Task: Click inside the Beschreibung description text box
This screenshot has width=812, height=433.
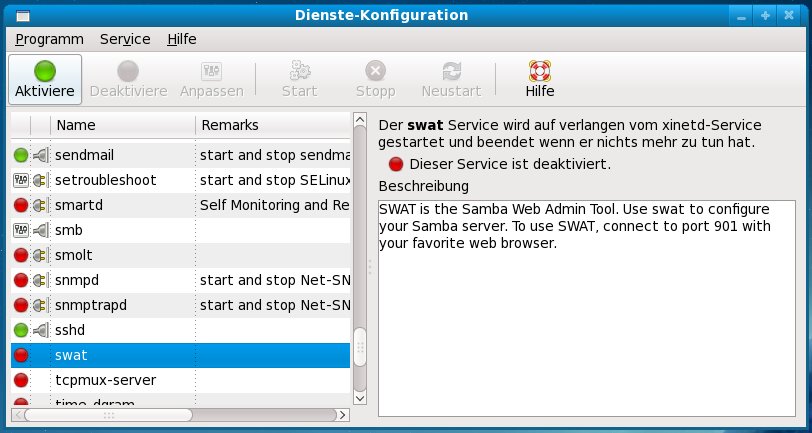Action: click(586, 320)
